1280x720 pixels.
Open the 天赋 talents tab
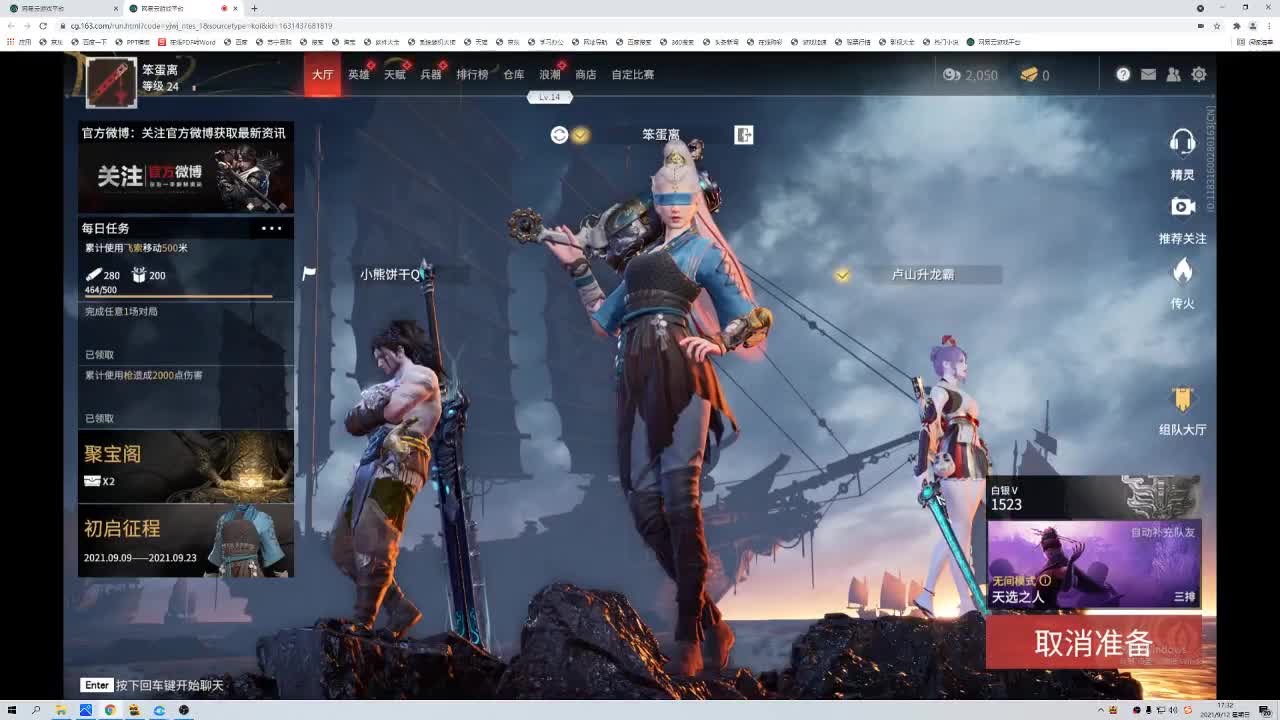pos(395,75)
